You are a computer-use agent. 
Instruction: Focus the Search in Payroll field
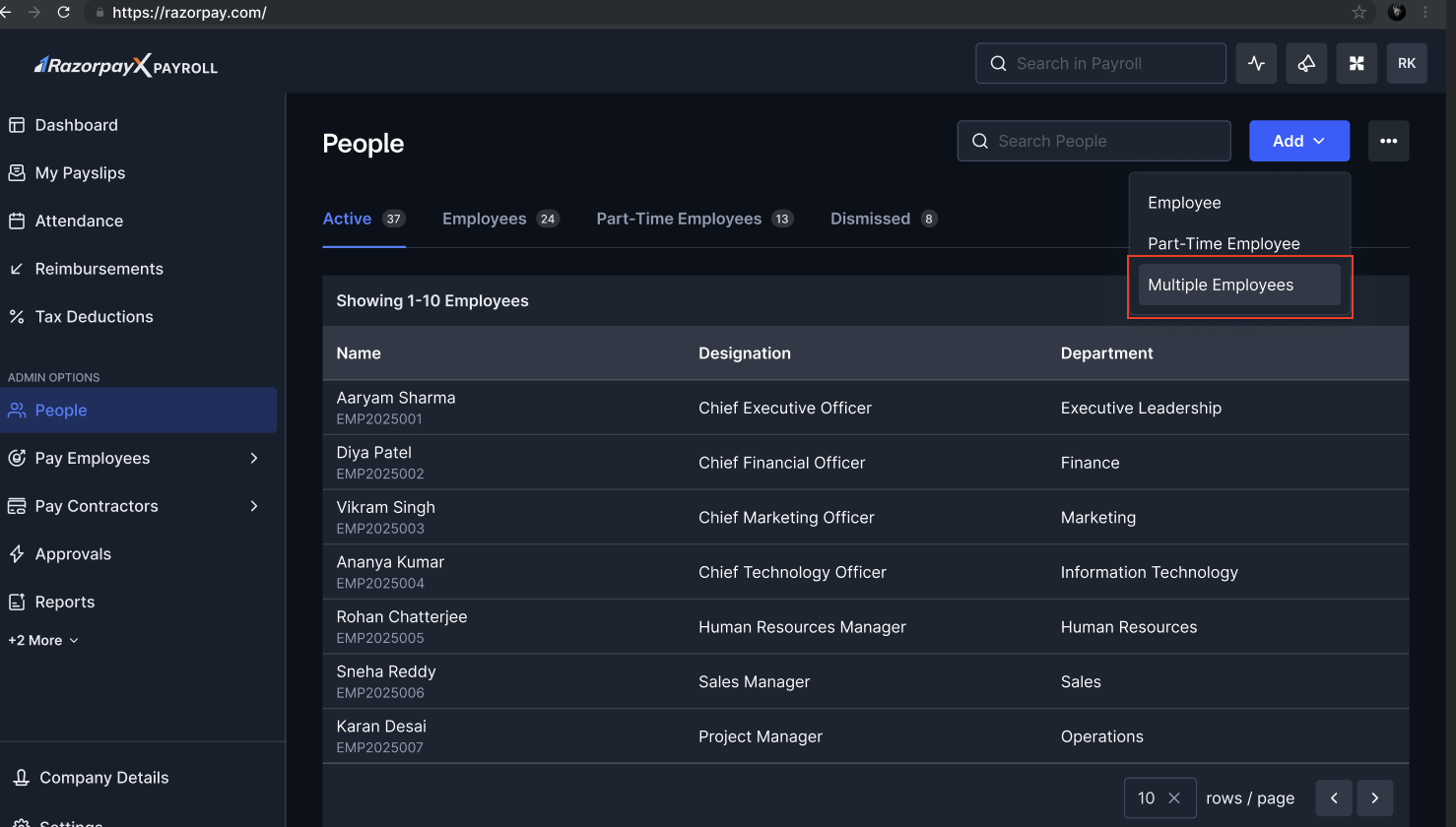click(x=1100, y=63)
